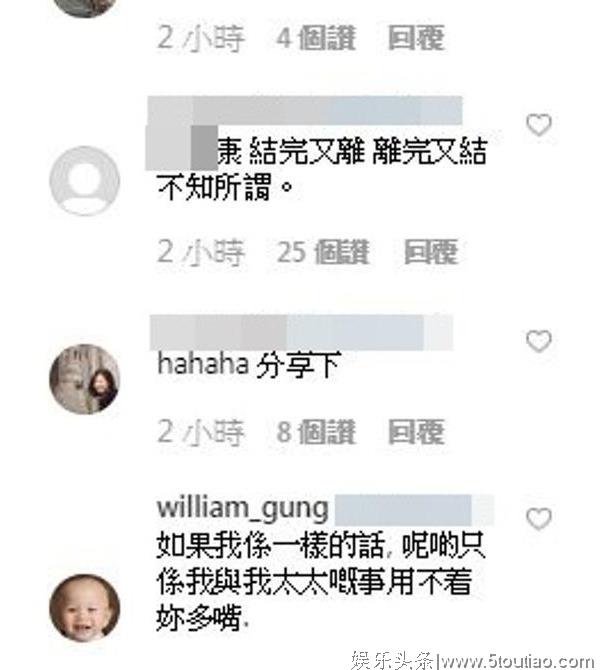Like the hahaha 分享下 comment
Image resolution: width=602 pixels, height=670 pixels.
(539, 341)
